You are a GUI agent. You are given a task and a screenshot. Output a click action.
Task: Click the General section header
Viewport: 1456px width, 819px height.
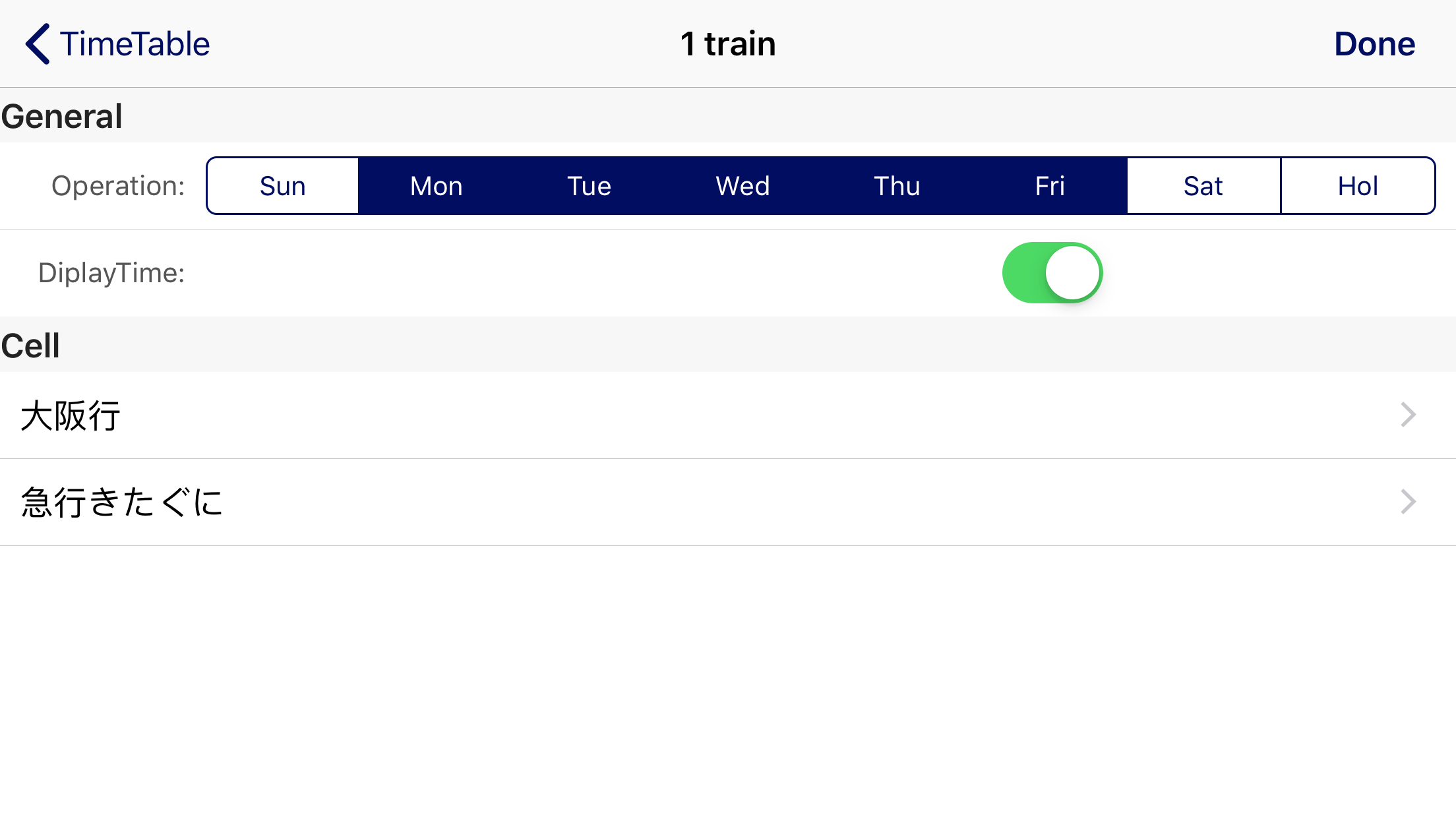pos(62,116)
